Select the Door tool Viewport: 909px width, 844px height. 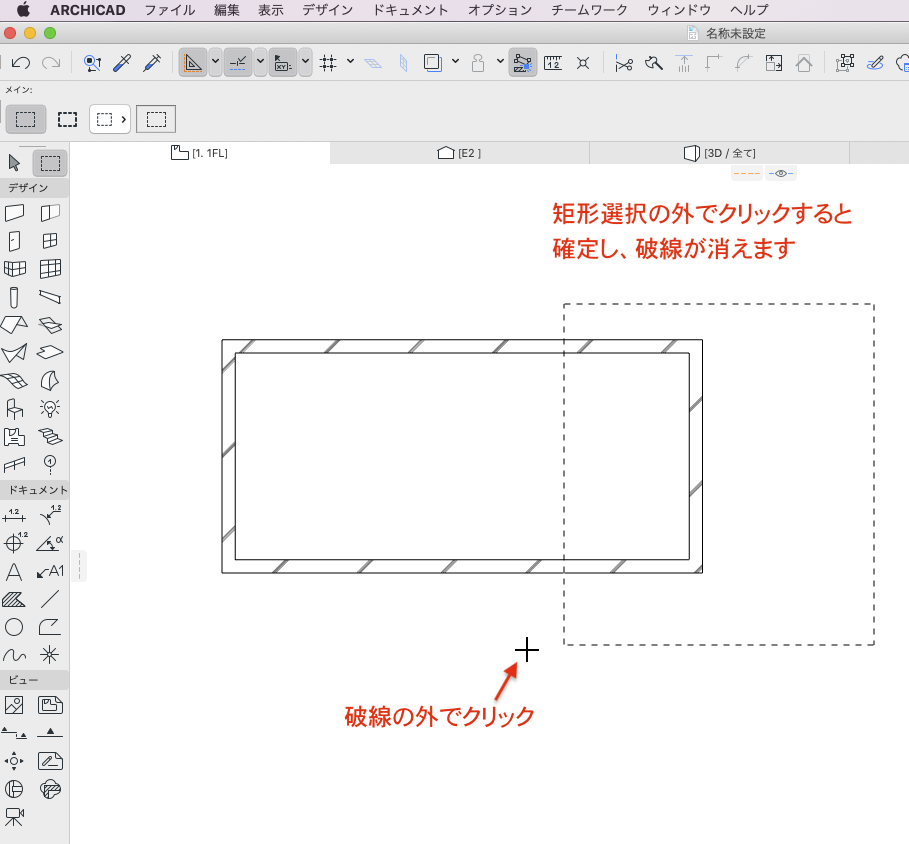pyautogui.click(x=14, y=241)
